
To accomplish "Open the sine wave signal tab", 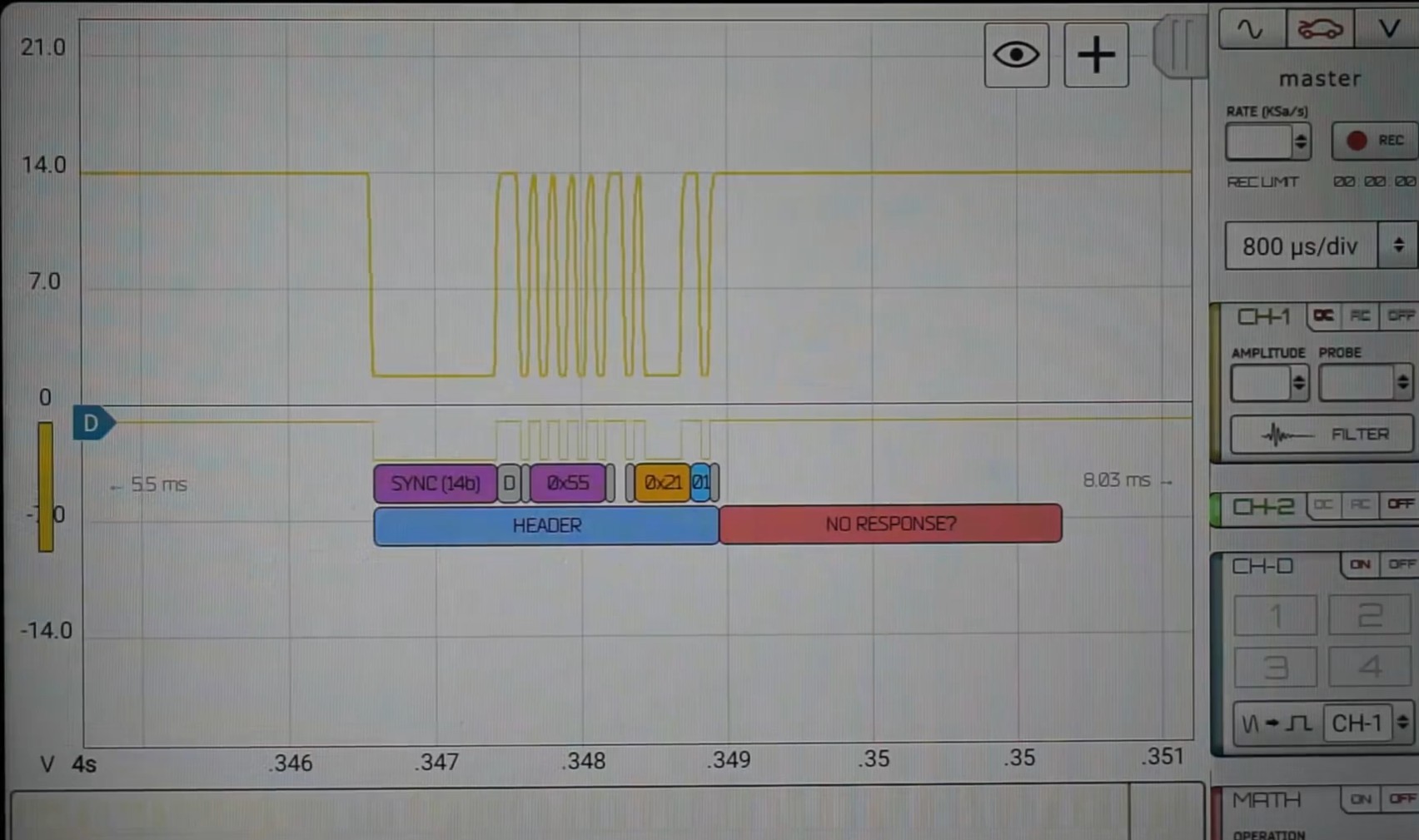I will pyautogui.click(x=1251, y=29).
